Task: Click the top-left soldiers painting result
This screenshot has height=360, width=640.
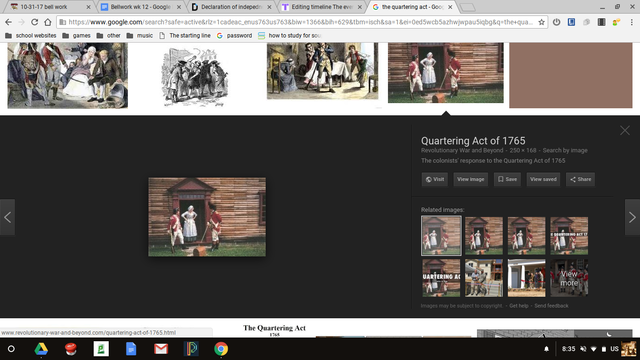Action: (67, 76)
